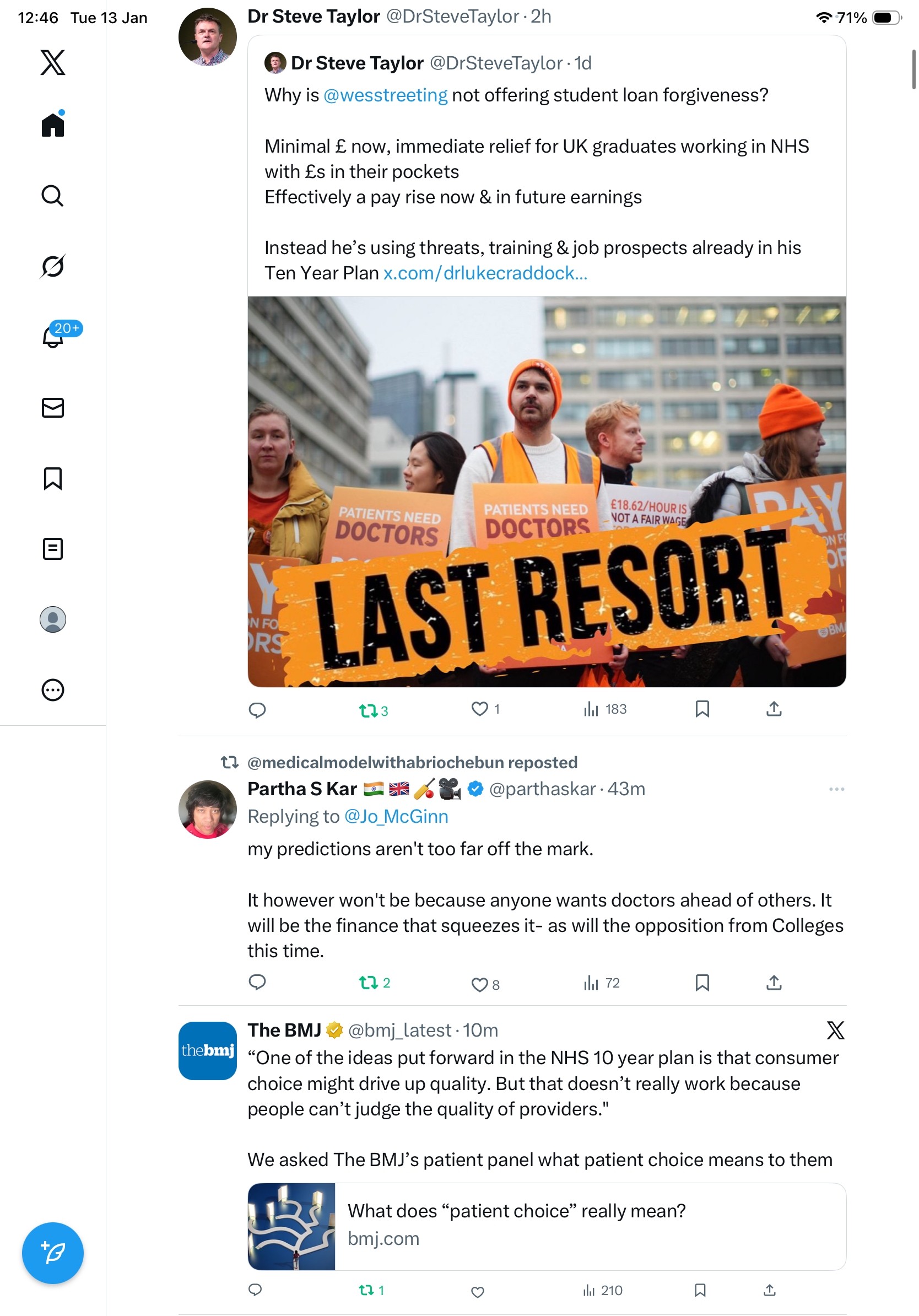Open the @Jo_McGinn reply link

(396, 816)
